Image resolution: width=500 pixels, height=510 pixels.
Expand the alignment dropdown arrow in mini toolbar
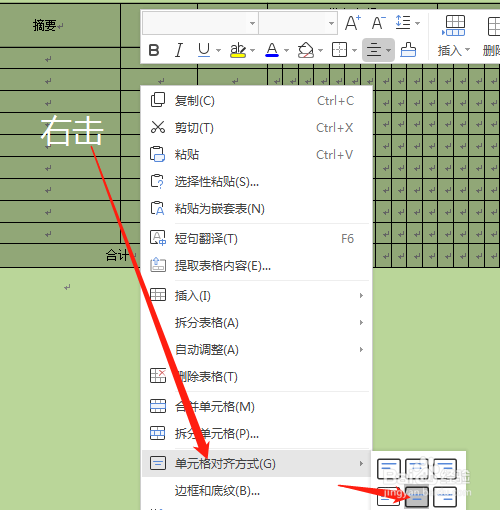point(388,51)
